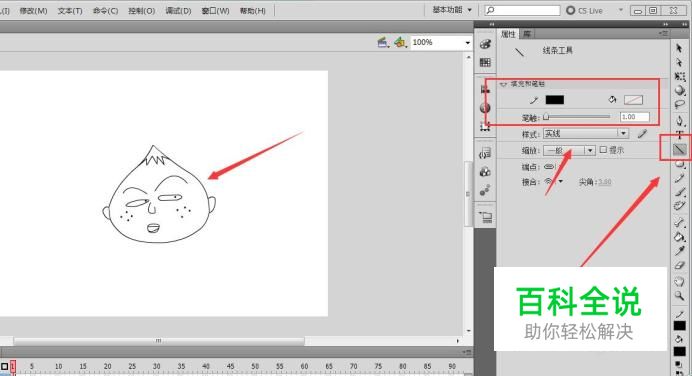Screen dimensions: 692x376
Task: Click the Edit Symbols icon above stage
Action: click(x=400, y=42)
